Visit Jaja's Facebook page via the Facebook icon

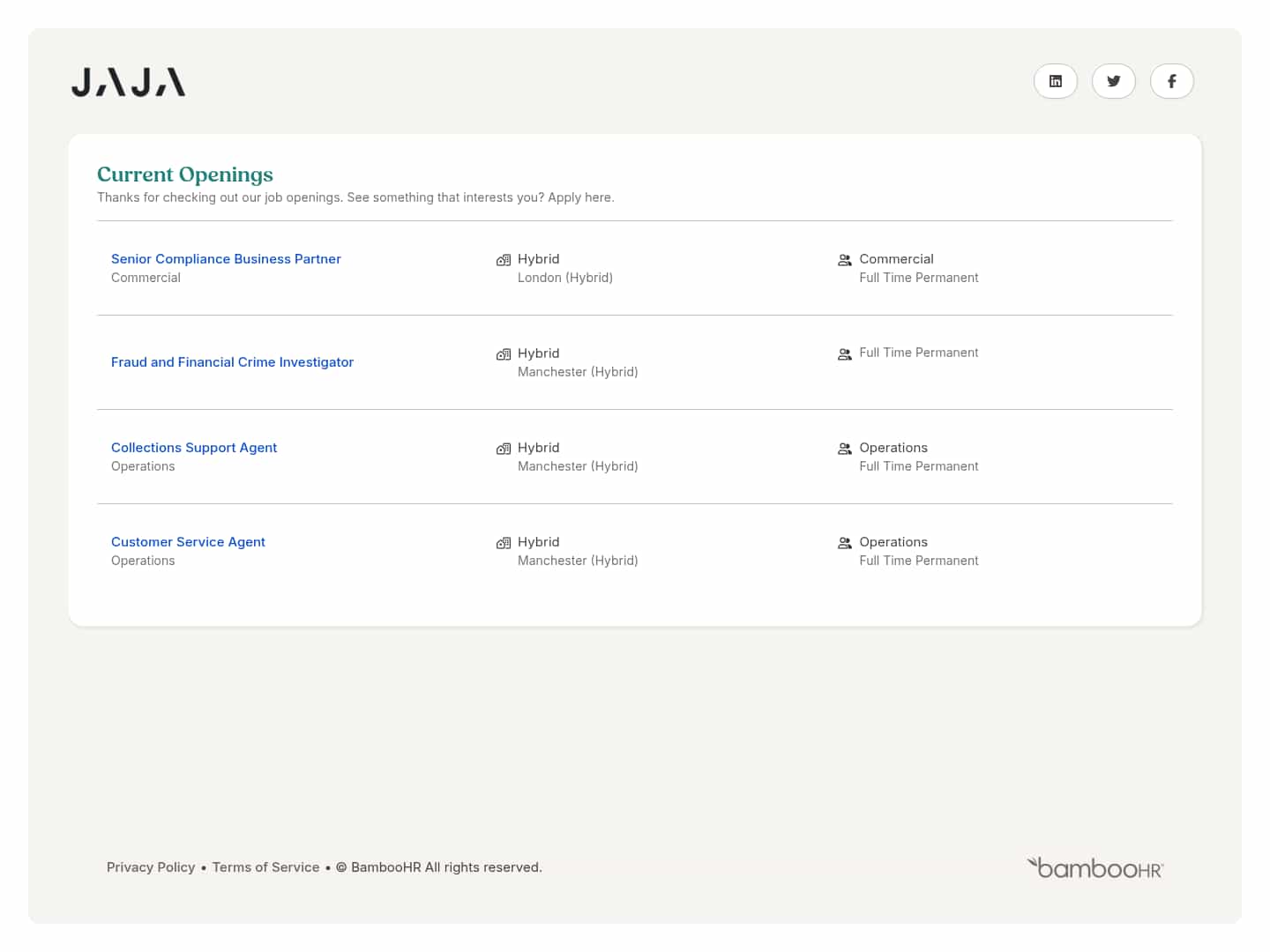(1172, 81)
